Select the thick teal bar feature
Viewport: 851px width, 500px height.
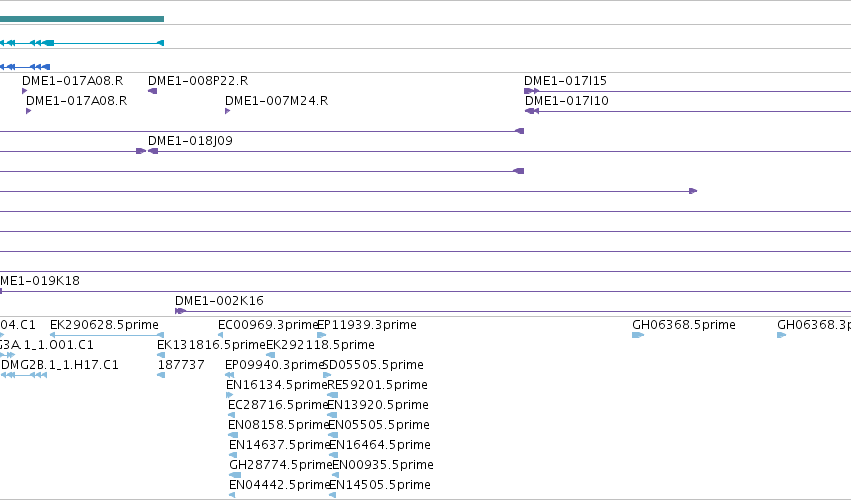[x=82, y=19]
